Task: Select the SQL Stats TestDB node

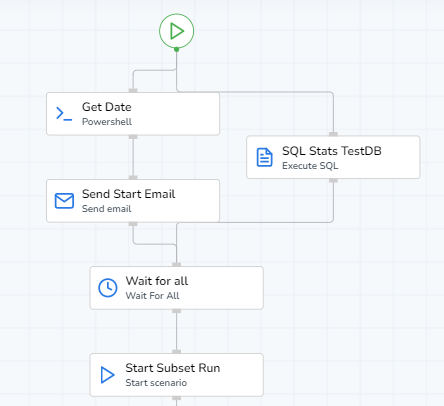Action: click(x=333, y=157)
